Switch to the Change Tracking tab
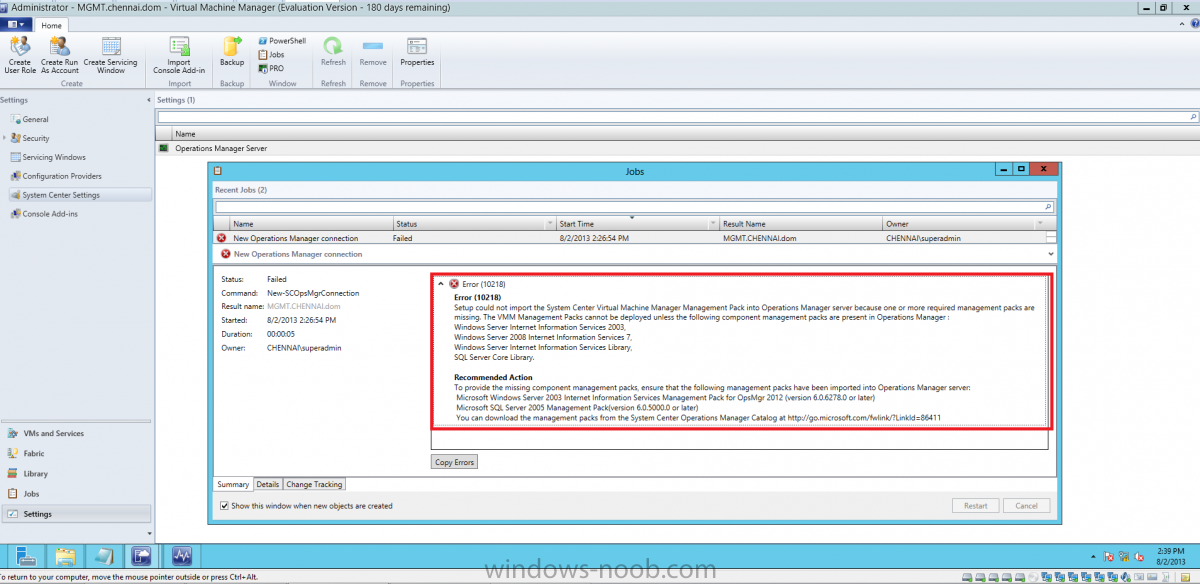Image resolution: width=1200 pixels, height=584 pixels. (314, 484)
